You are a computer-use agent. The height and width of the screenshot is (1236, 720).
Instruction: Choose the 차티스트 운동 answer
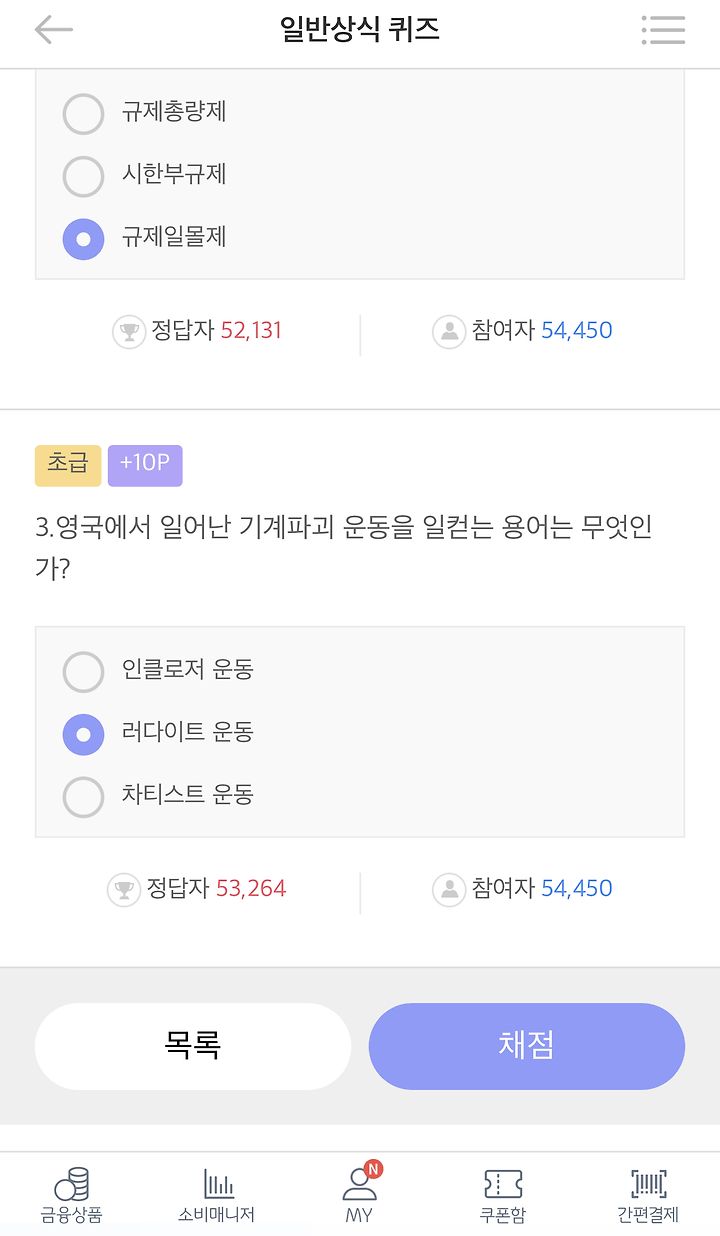coord(84,797)
